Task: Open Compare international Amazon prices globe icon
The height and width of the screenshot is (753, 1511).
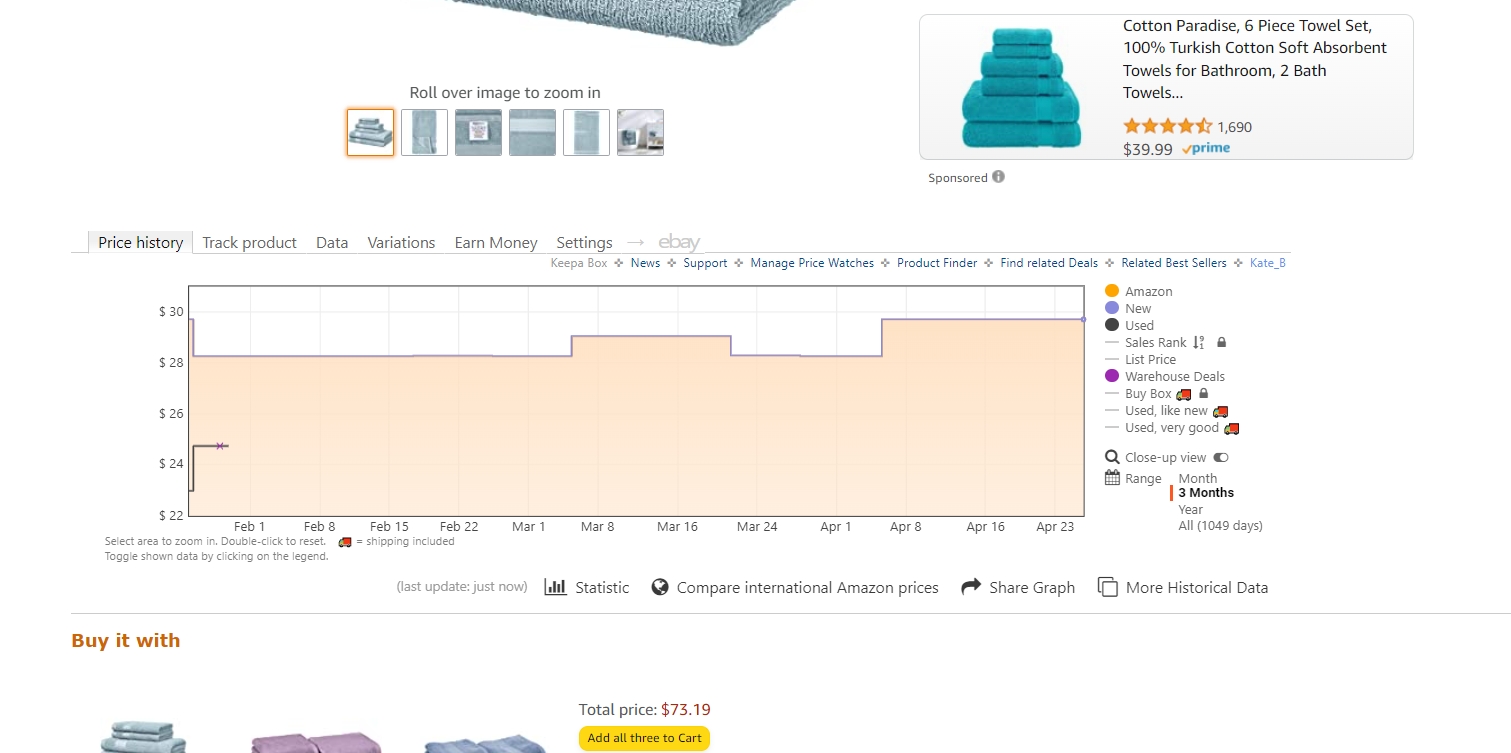Action: 661,587
